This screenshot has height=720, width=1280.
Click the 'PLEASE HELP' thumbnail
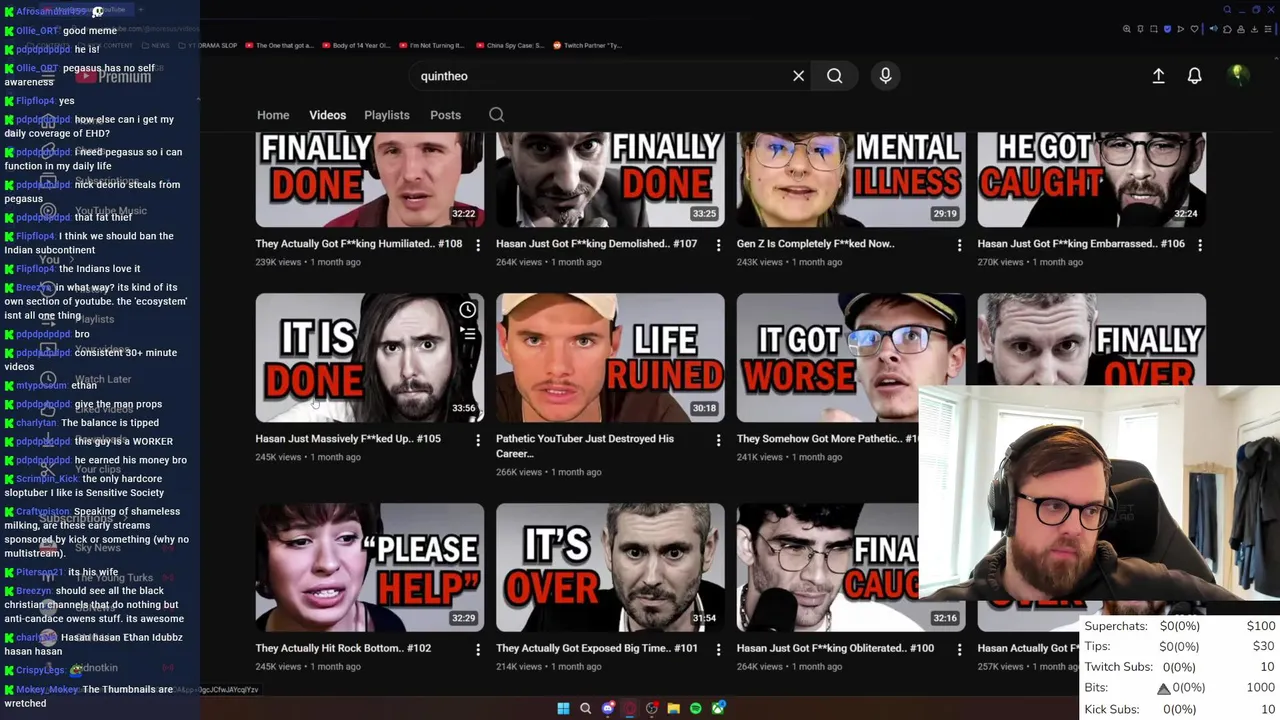pyautogui.click(x=369, y=567)
